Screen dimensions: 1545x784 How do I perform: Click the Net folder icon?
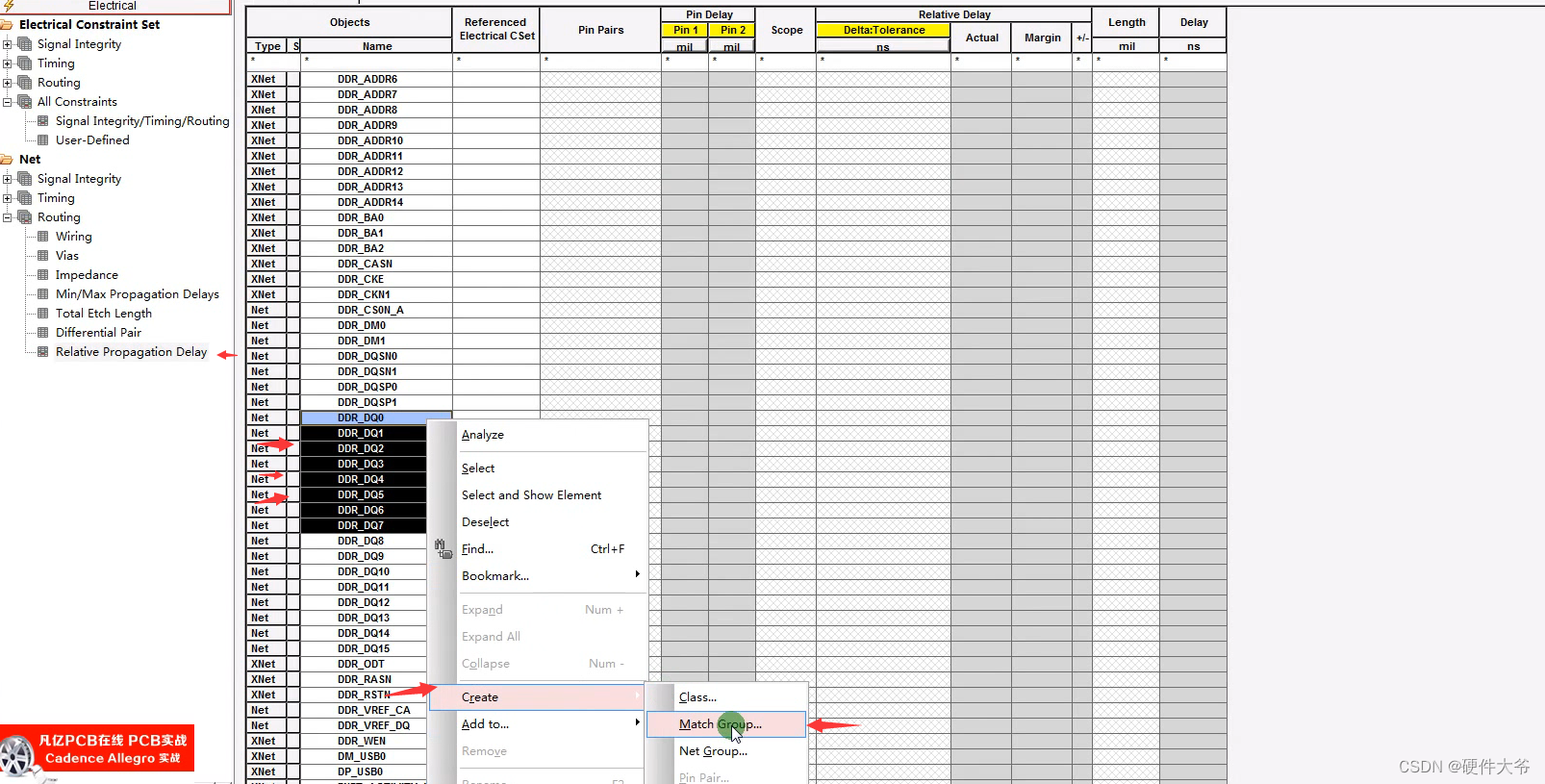click(x=7, y=160)
